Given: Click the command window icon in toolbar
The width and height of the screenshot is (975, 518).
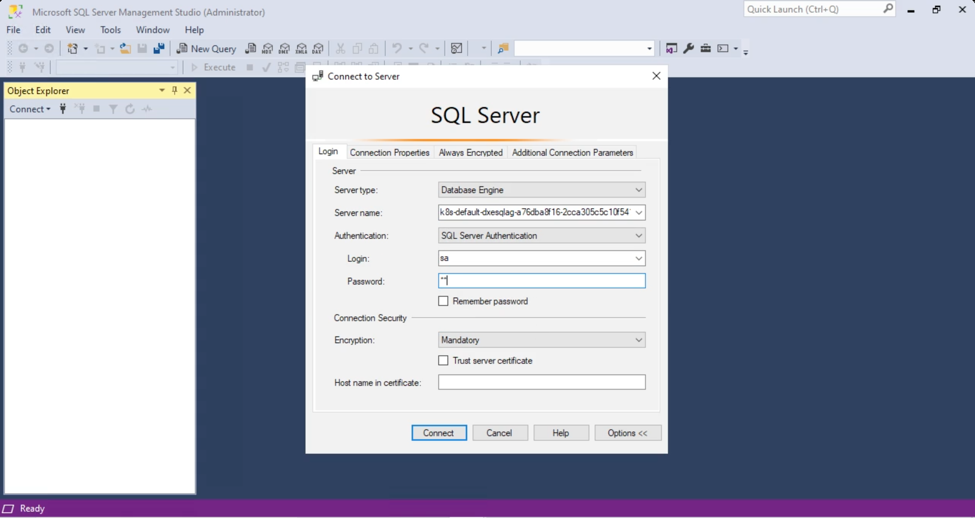Looking at the screenshot, I should click(x=723, y=49).
